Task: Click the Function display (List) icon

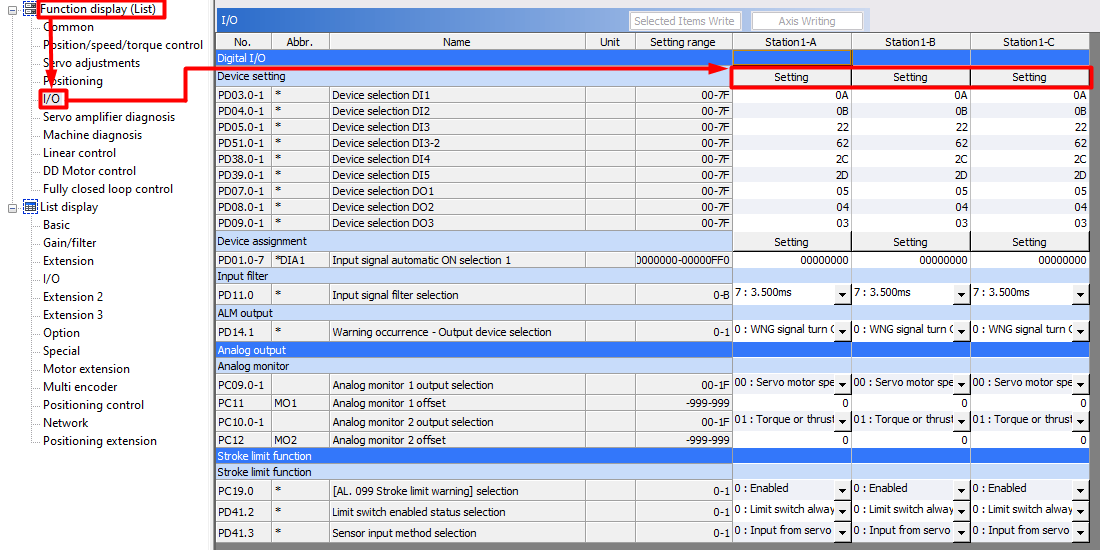Action: (x=30, y=9)
